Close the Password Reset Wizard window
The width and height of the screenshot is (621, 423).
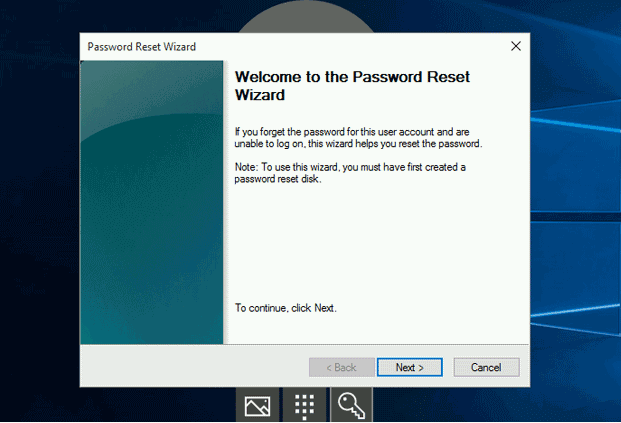516,46
